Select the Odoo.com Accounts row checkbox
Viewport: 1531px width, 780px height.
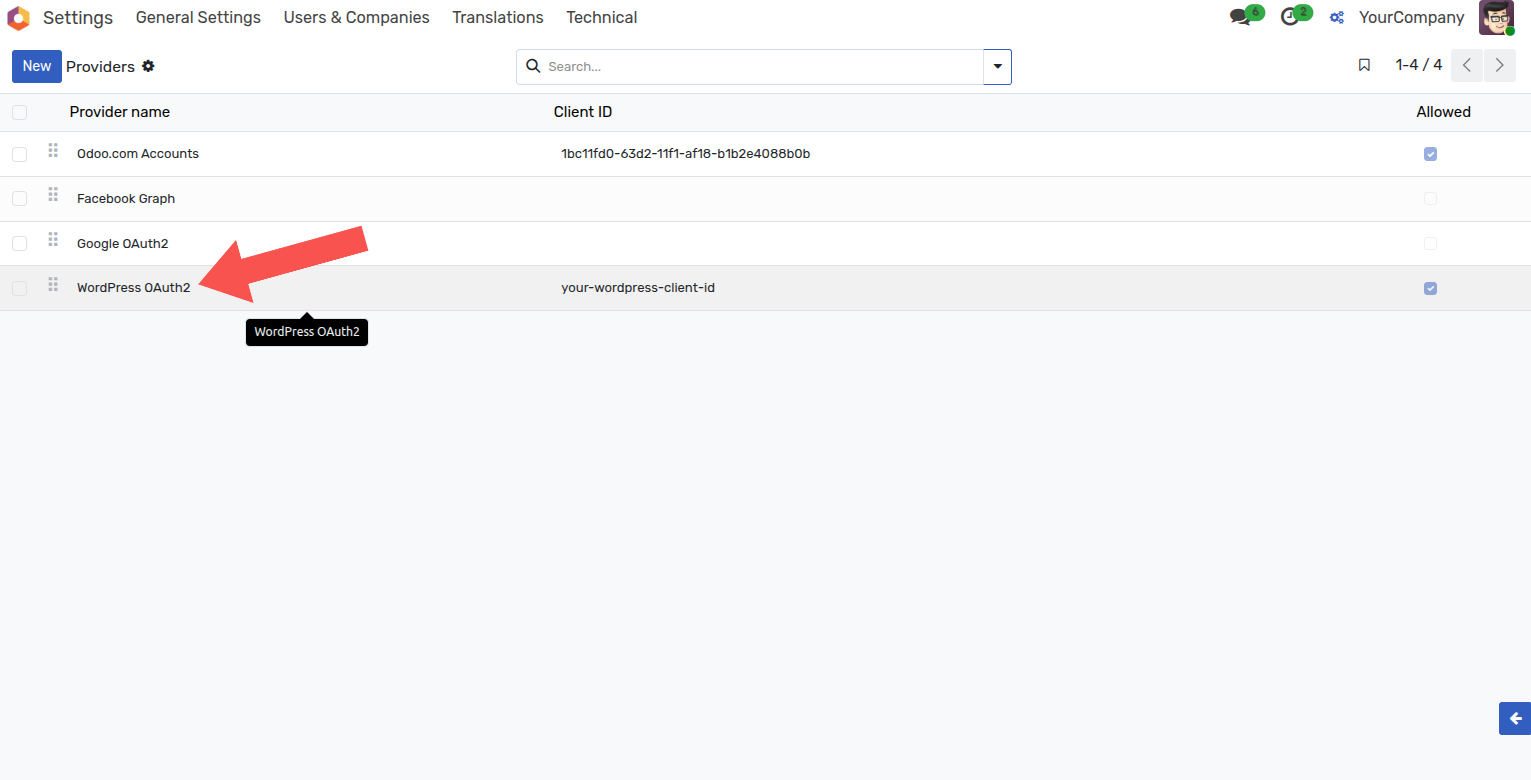click(20, 154)
